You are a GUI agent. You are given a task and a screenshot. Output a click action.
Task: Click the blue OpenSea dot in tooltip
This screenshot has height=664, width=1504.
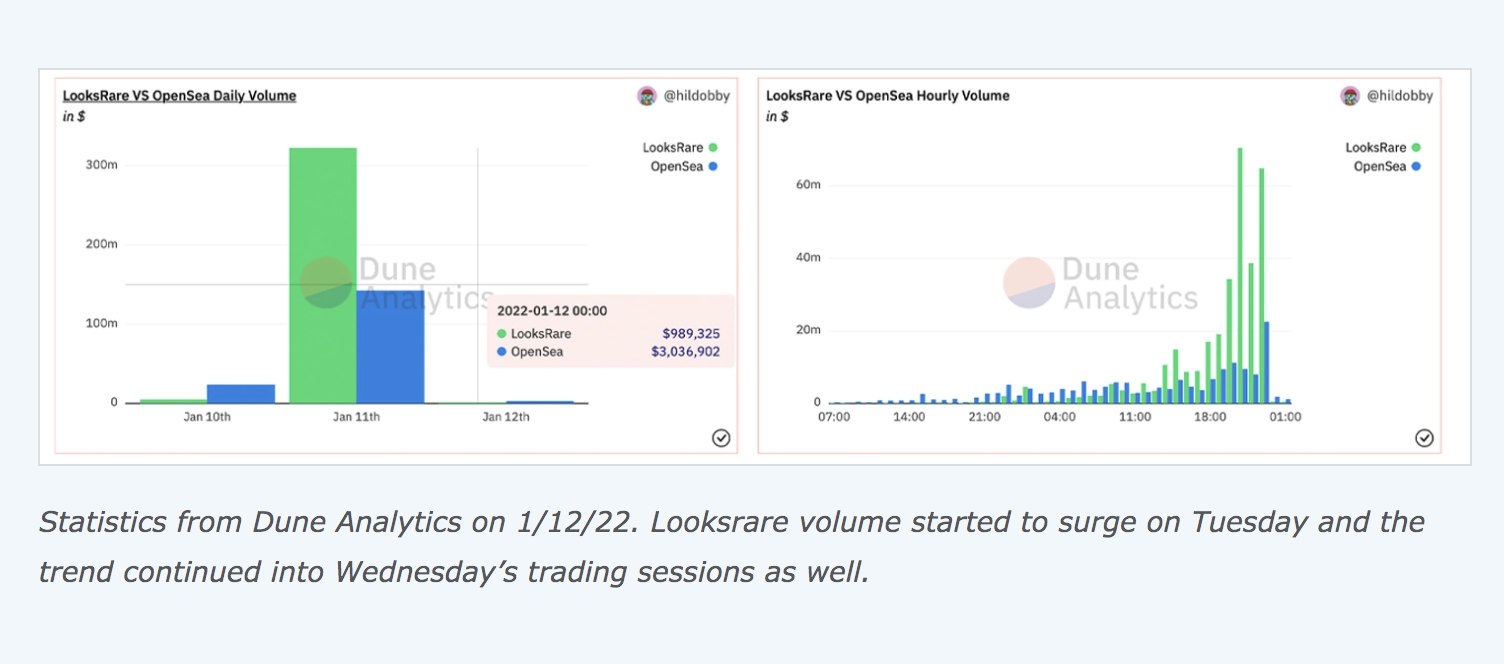(501, 352)
